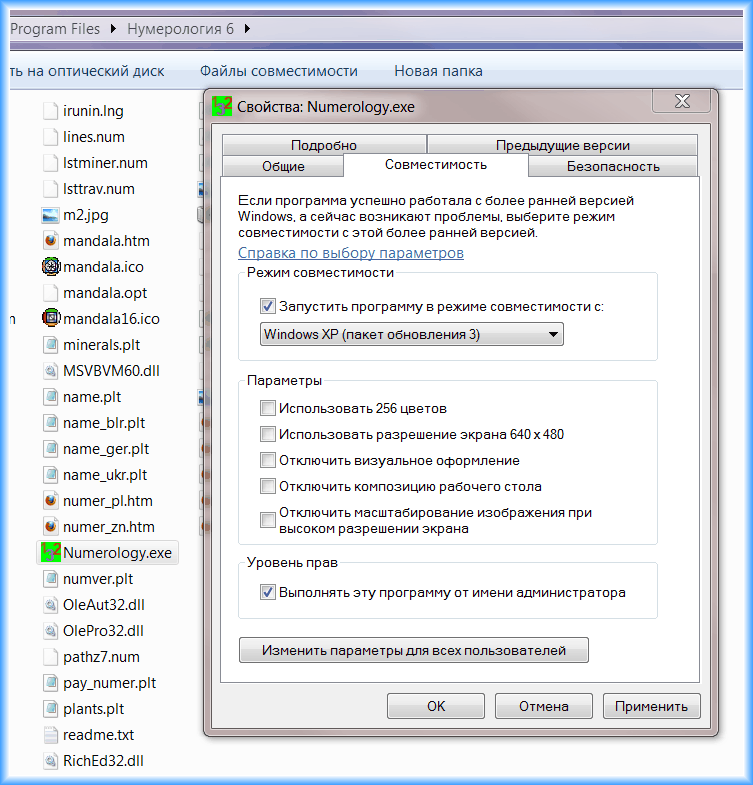Enable 'Использовать 256 цветов' checkbox
Viewport: 753px width, 785px height.
[268, 408]
